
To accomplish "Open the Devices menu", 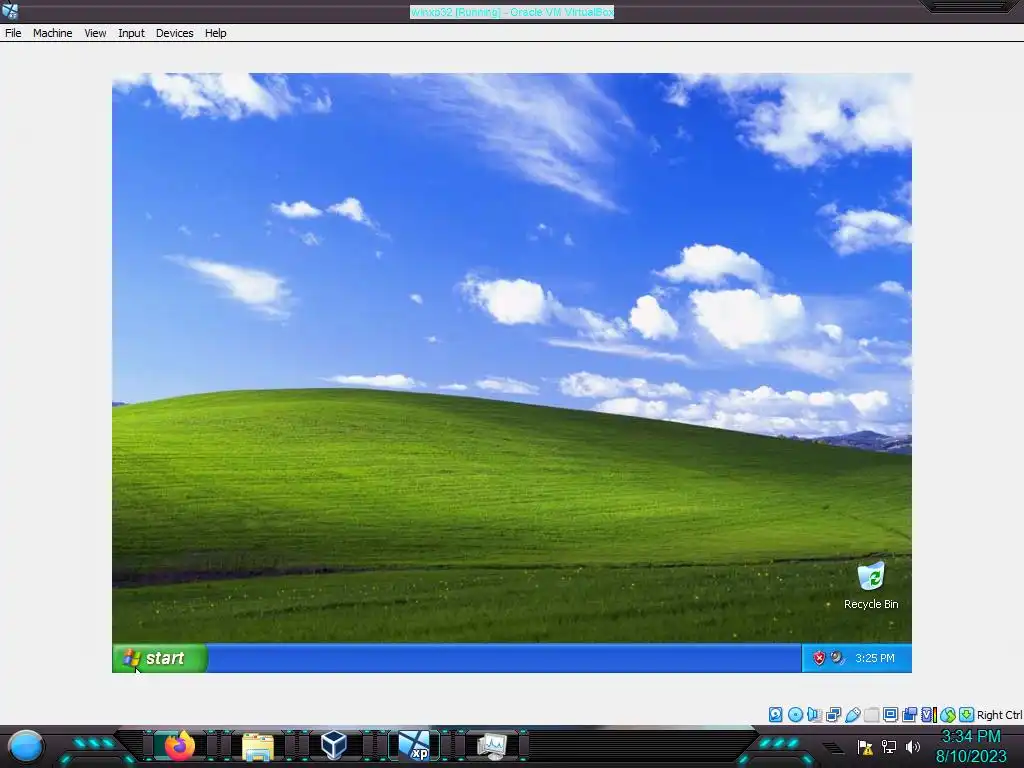I will [174, 33].
